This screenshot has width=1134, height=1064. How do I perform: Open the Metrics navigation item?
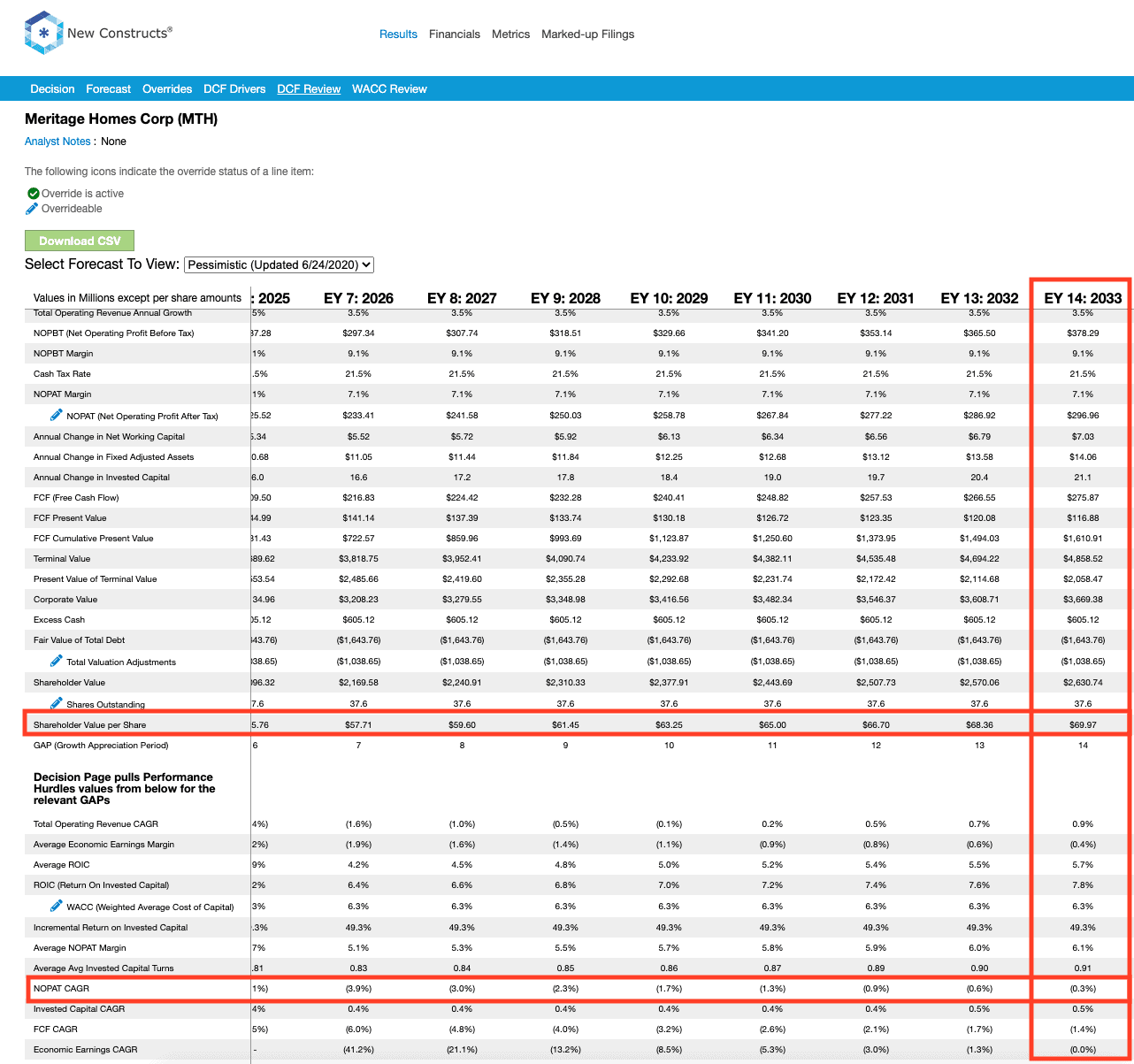point(510,34)
